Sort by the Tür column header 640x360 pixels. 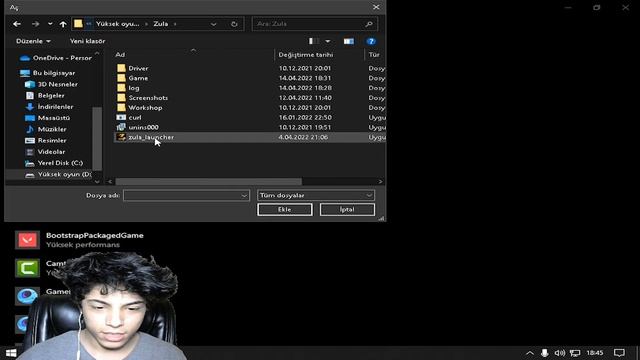pos(374,55)
